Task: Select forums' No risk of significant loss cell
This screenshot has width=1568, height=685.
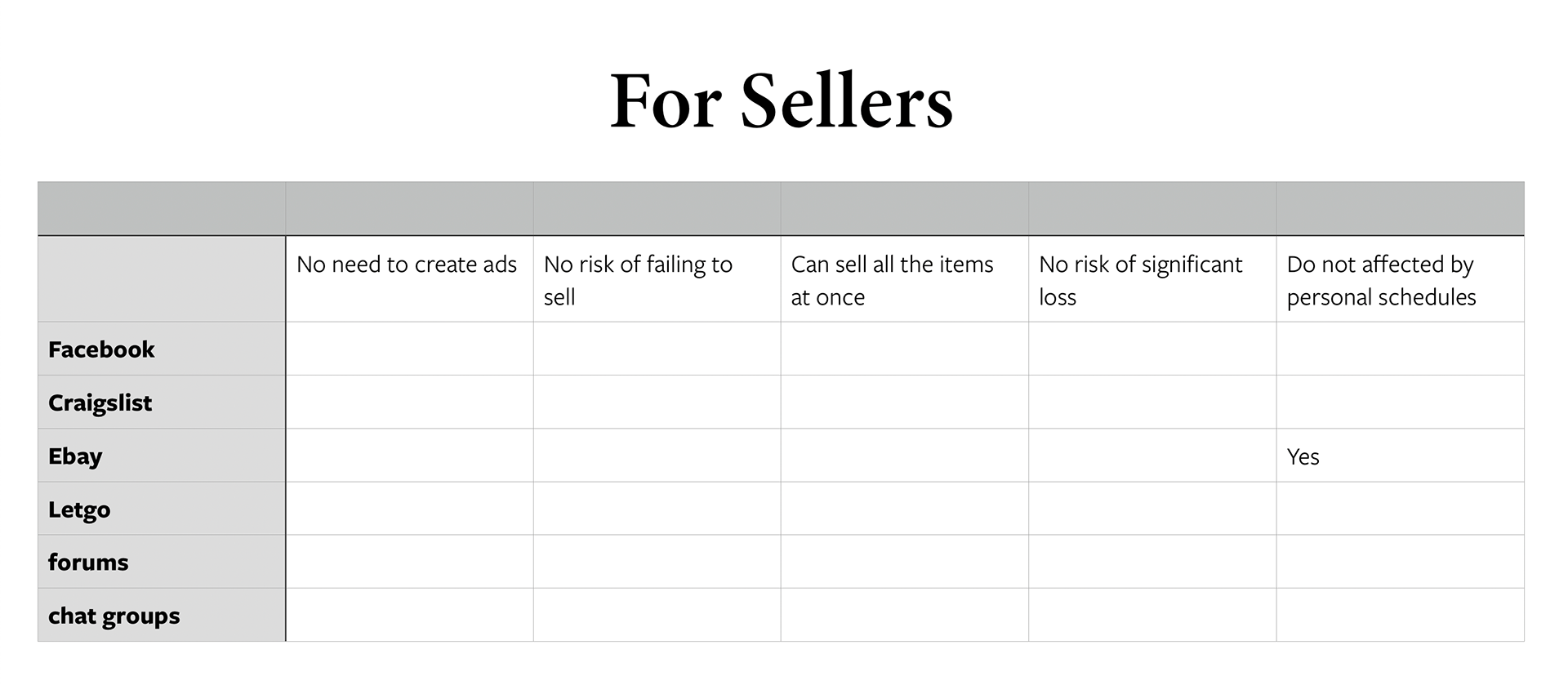Action: tap(1152, 562)
